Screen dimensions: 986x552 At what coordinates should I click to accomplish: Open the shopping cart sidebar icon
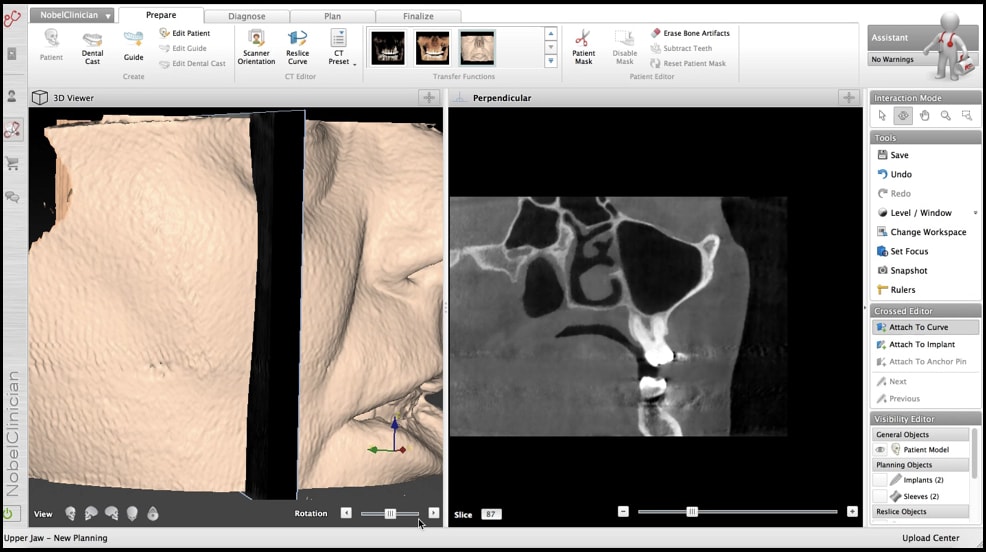click(12, 163)
